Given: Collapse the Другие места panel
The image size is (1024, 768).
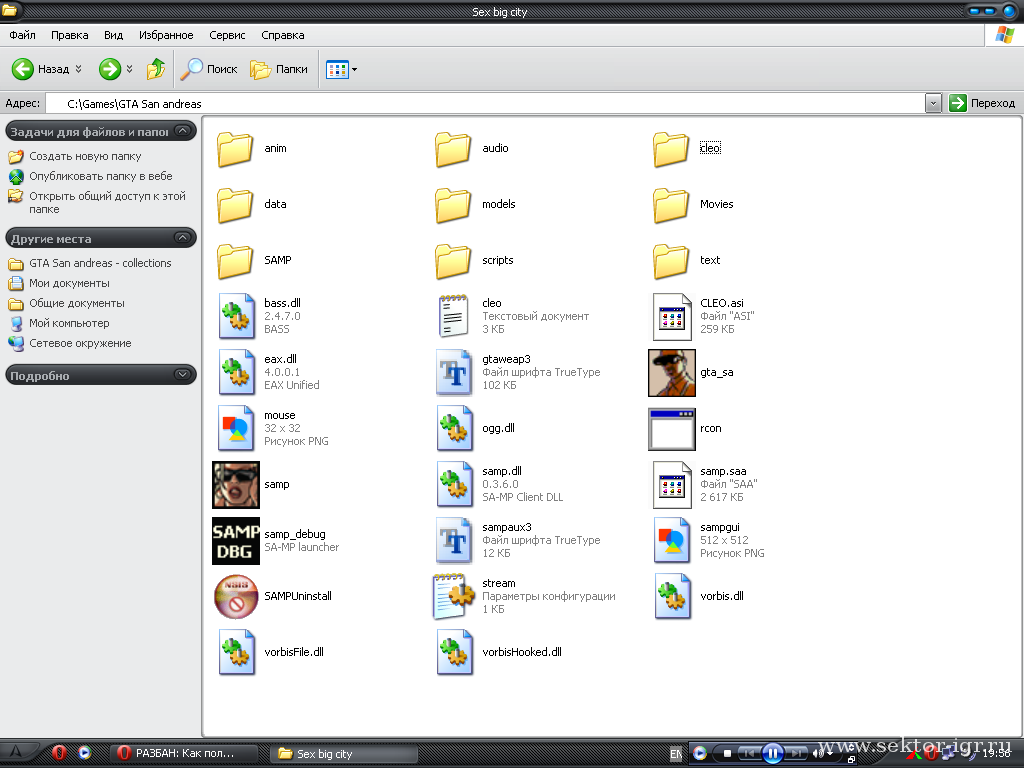Looking at the screenshot, I should [183, 238].
